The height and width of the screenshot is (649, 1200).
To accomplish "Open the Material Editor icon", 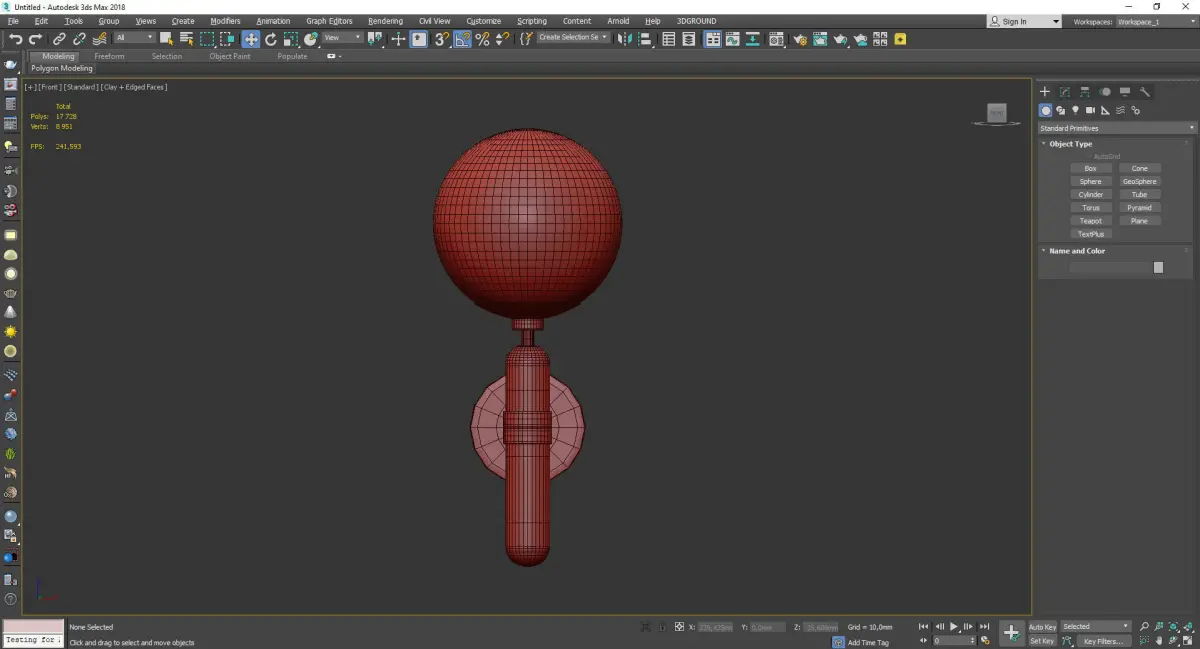I will [x=776, y=39].
